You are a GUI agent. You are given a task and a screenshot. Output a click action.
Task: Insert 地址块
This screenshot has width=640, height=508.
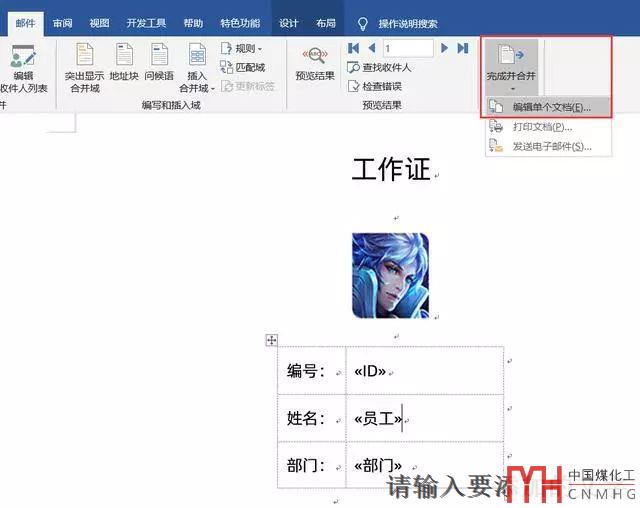pos(124,62)
